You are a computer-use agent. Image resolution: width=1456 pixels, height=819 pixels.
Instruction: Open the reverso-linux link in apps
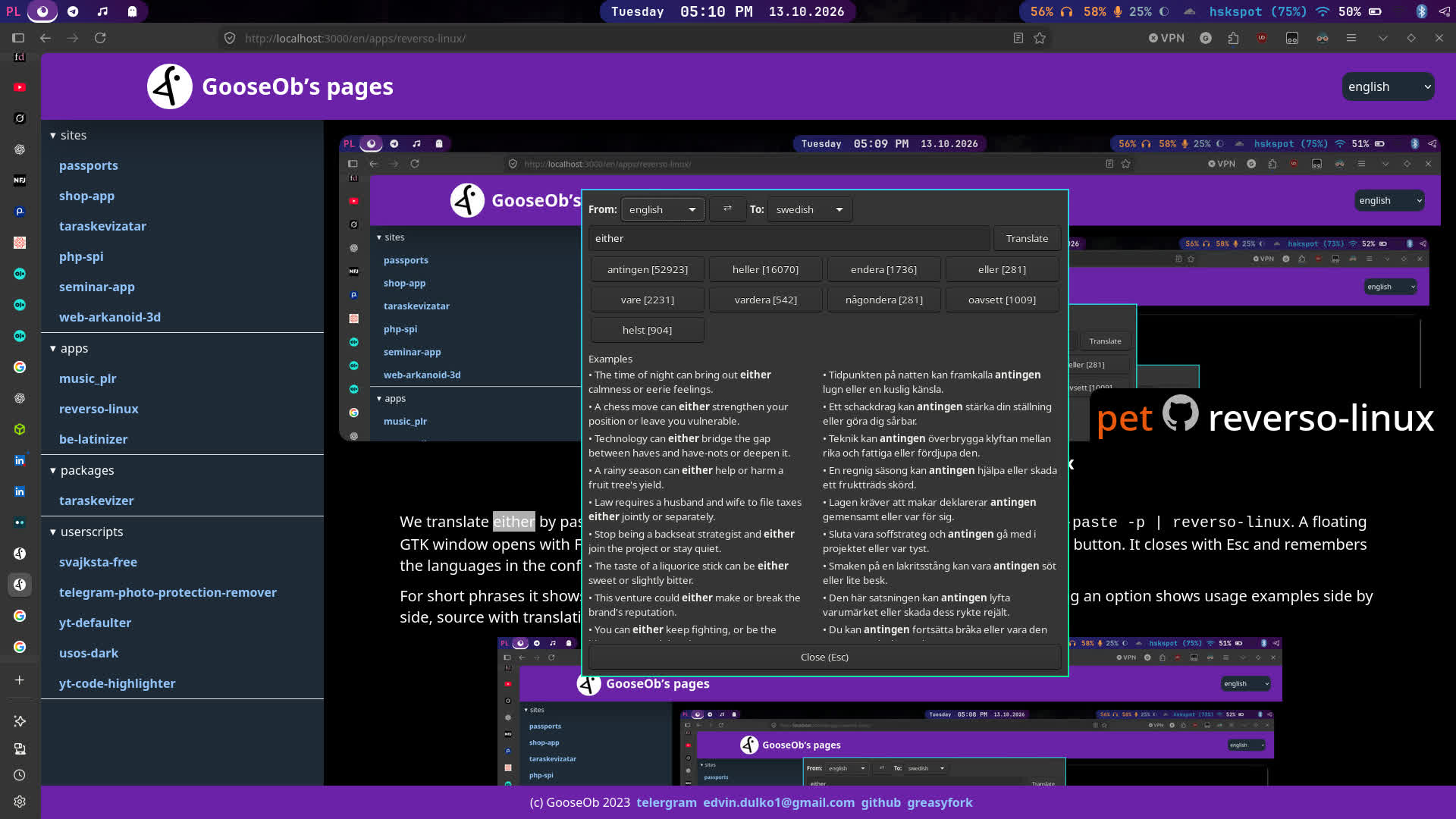click(x=99, y=409)
